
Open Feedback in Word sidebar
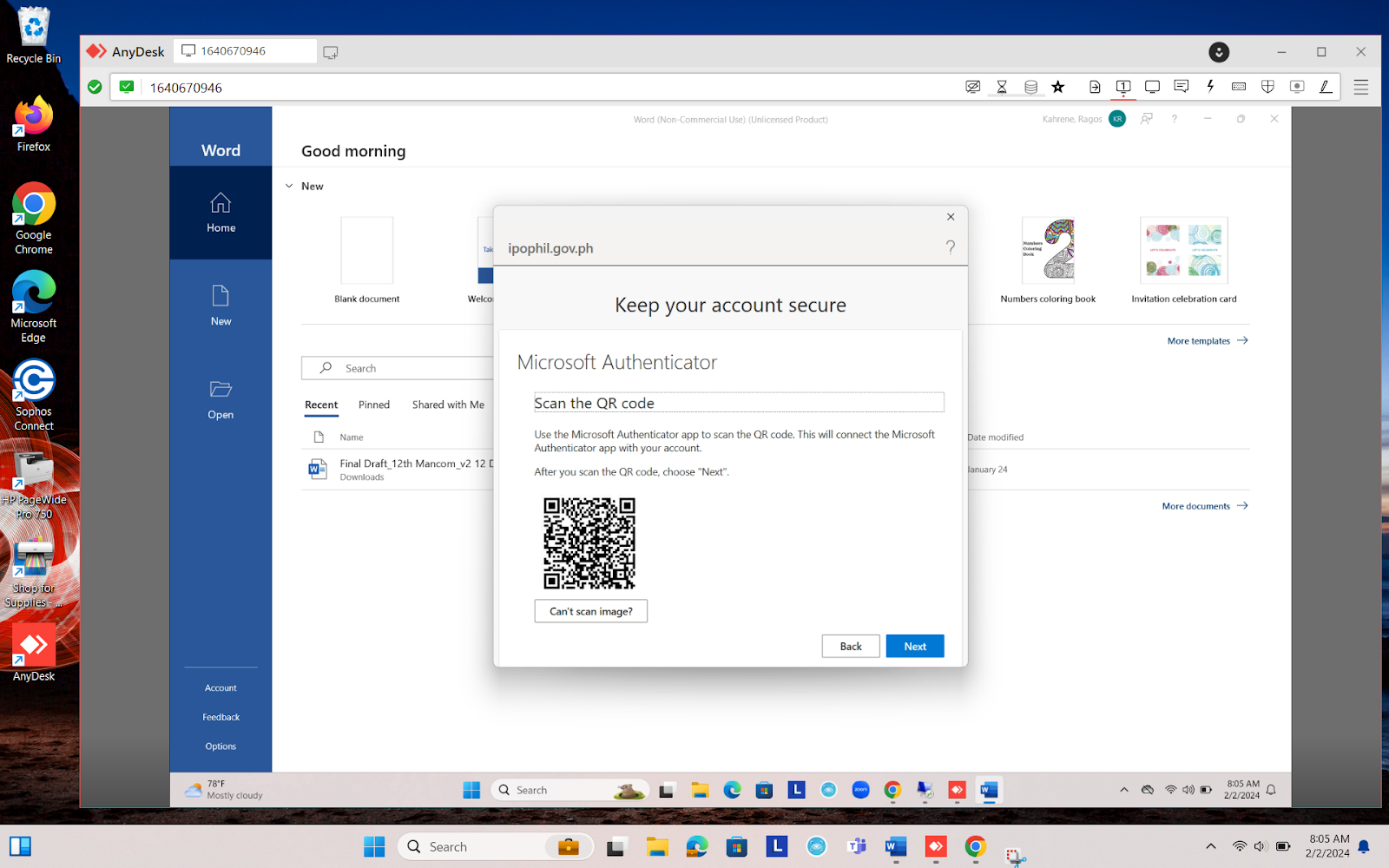pos(221,717)
